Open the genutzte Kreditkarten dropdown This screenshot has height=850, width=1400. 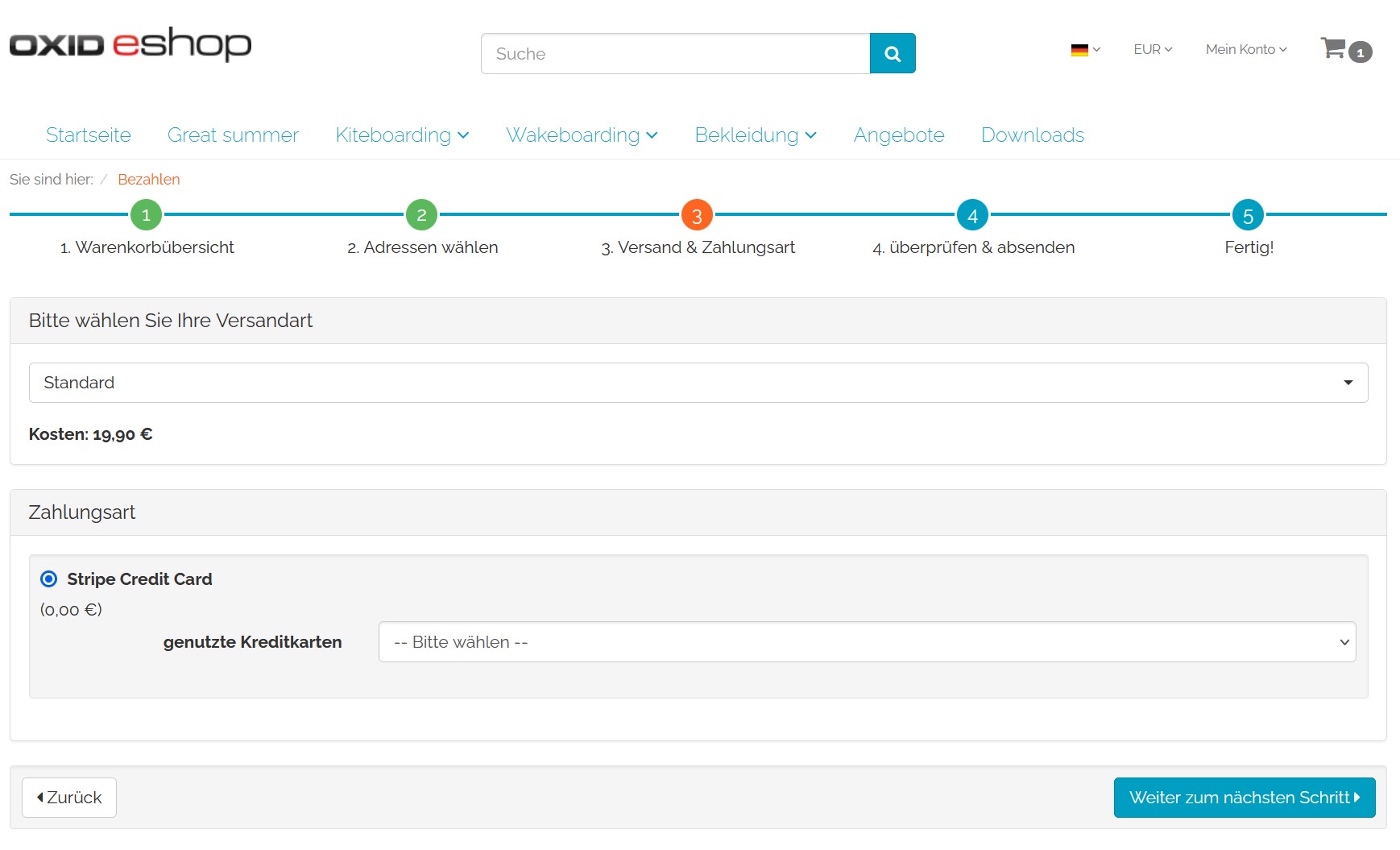click(867, 642)
